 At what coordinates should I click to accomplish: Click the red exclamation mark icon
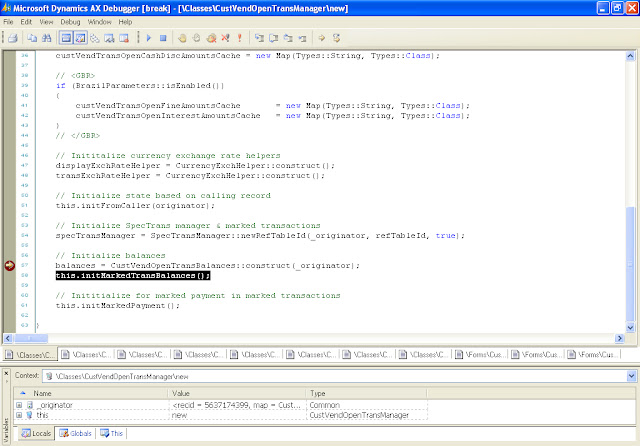click(240, 38)
